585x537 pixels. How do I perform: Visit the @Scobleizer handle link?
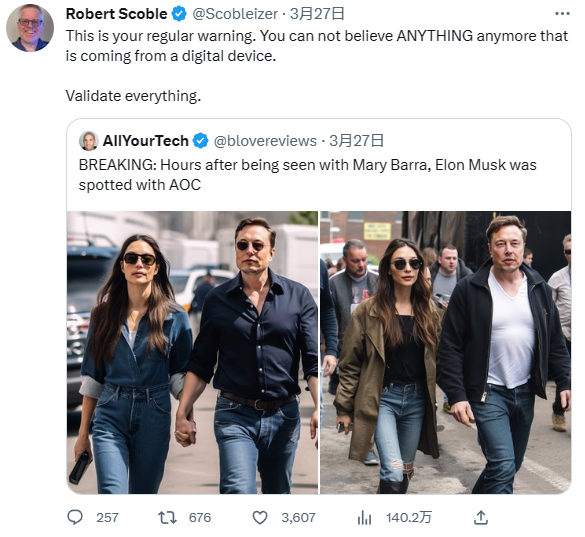(x=235, y=14)
